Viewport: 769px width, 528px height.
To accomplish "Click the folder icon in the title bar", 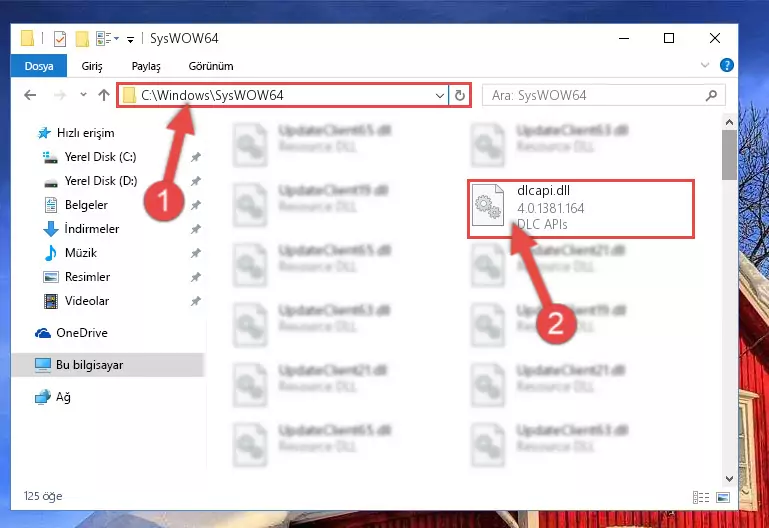I will tap(27, 38).
